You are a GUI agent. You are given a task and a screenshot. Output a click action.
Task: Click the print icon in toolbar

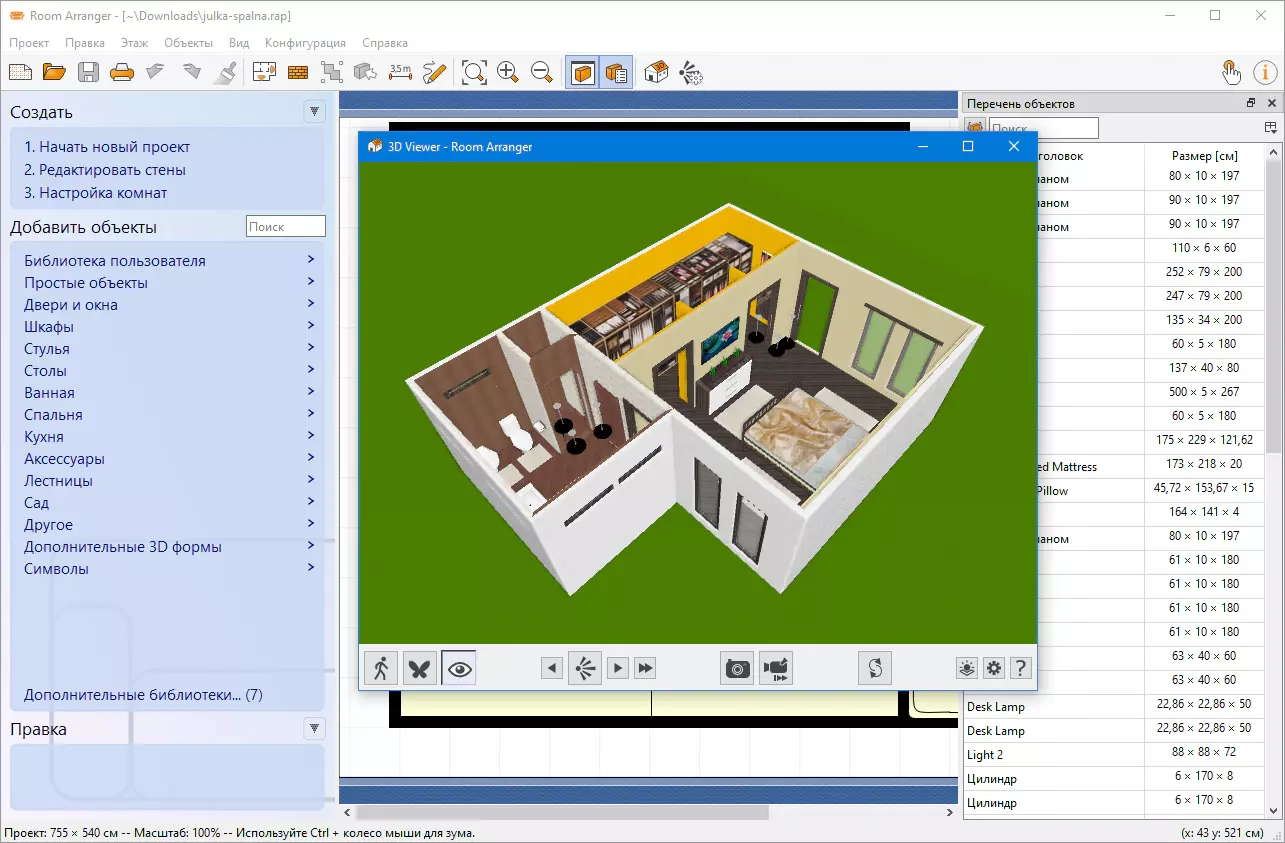point(122,72)
